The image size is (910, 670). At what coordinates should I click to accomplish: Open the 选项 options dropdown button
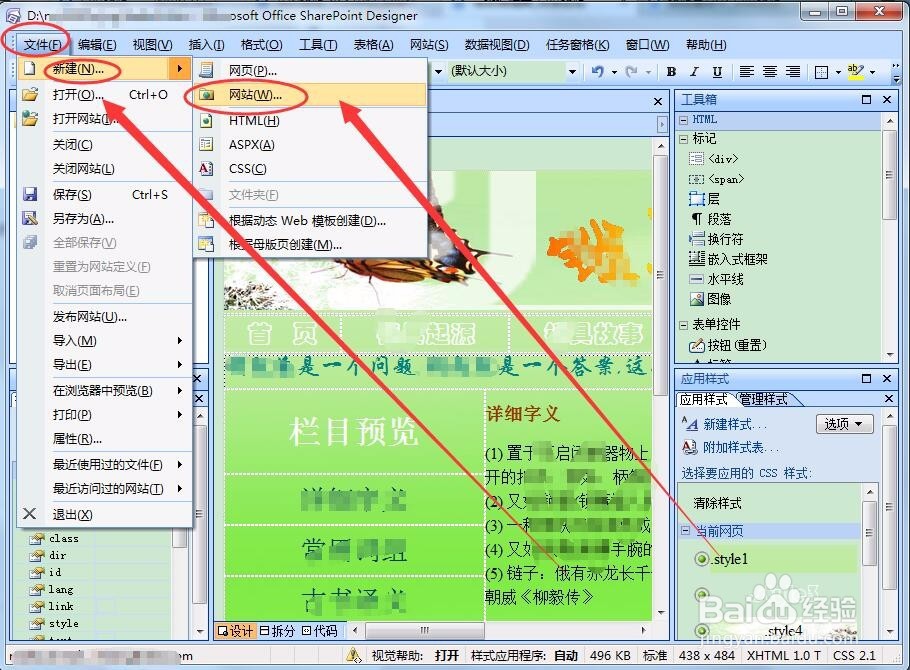pos(844,424)
